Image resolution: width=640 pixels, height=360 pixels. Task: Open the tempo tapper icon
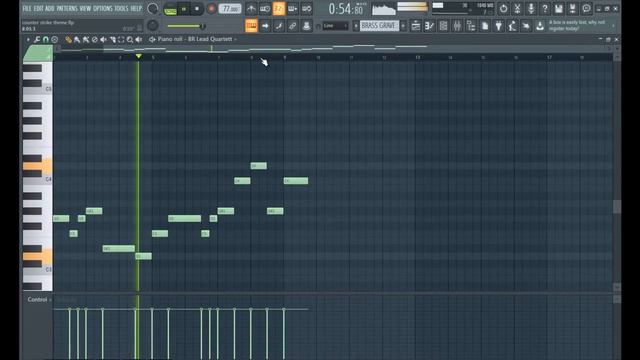[512, 26]
